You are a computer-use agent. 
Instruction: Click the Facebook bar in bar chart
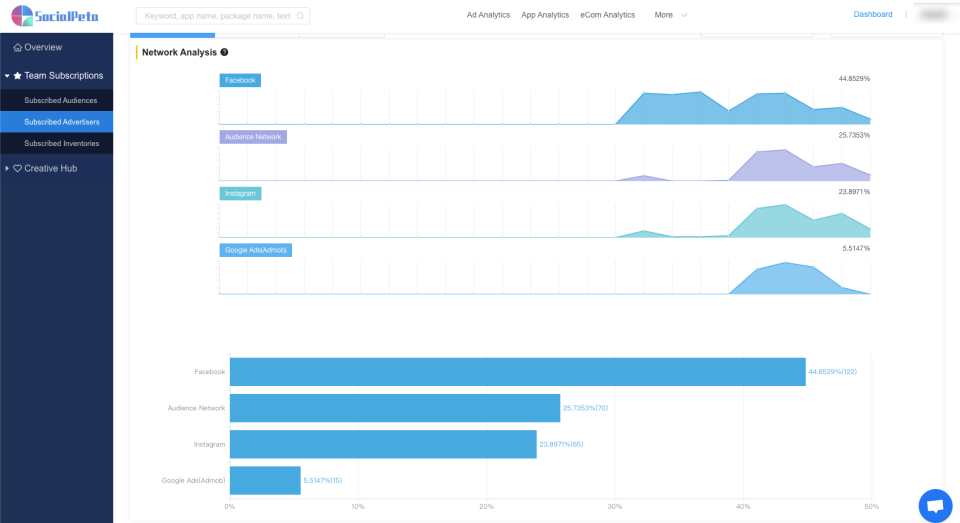pos(517,372)
